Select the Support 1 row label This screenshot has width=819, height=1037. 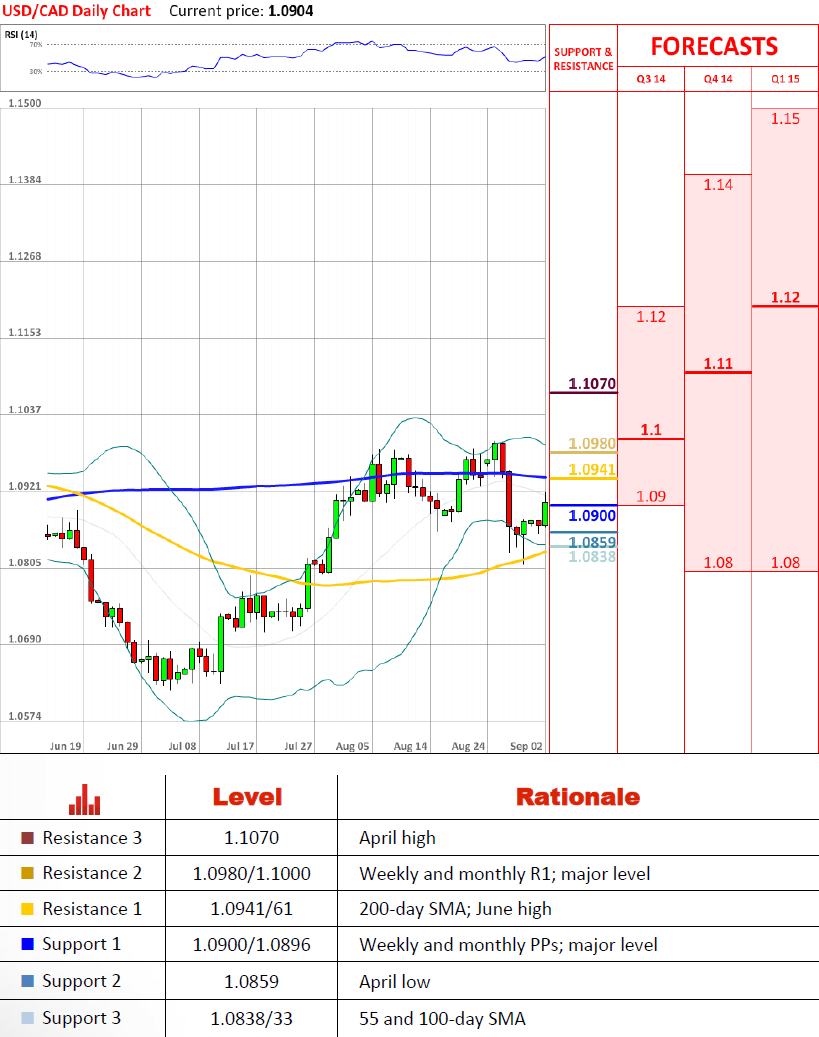point(82,944)
